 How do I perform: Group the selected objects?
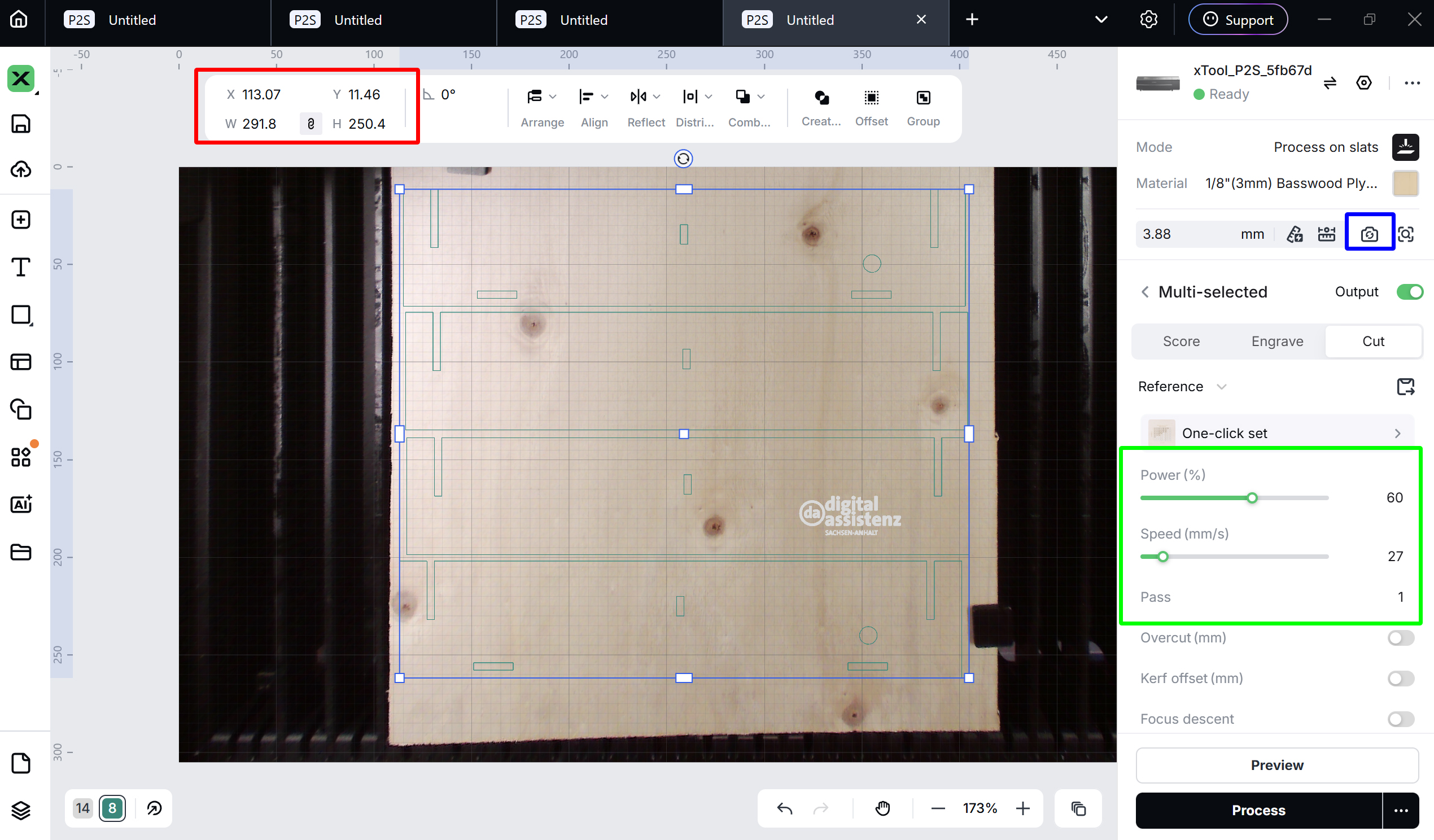coord(923,108)
